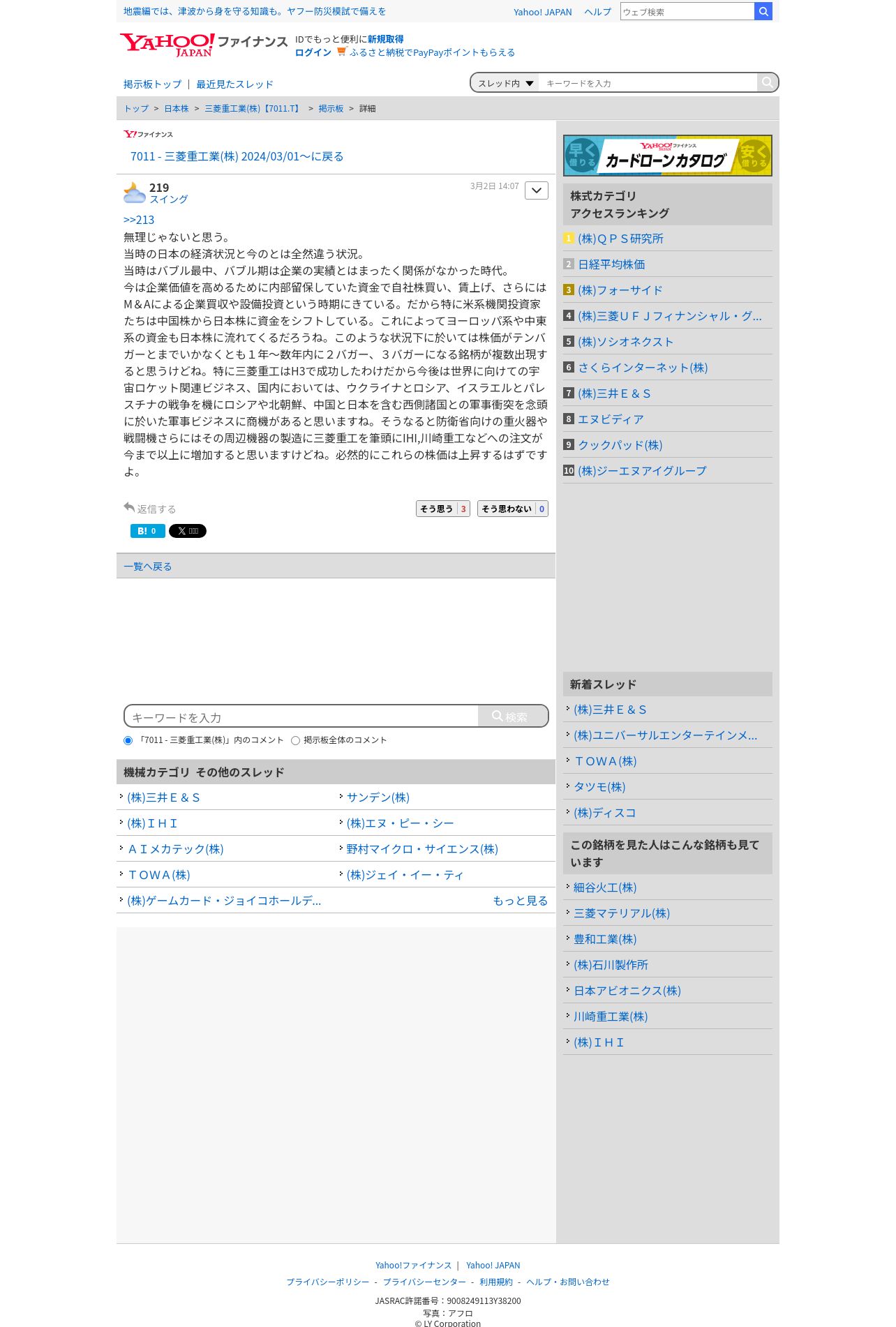Select 掲示板全体のコメント radio option

295,740
